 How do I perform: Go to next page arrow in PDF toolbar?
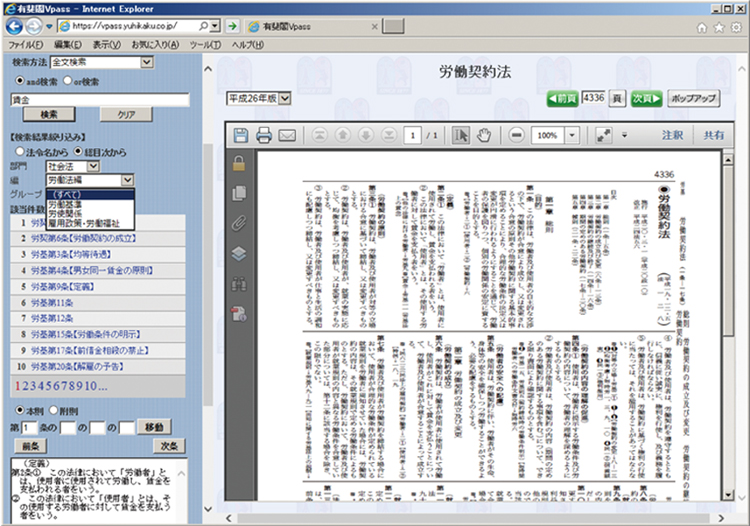coord(366,135)
